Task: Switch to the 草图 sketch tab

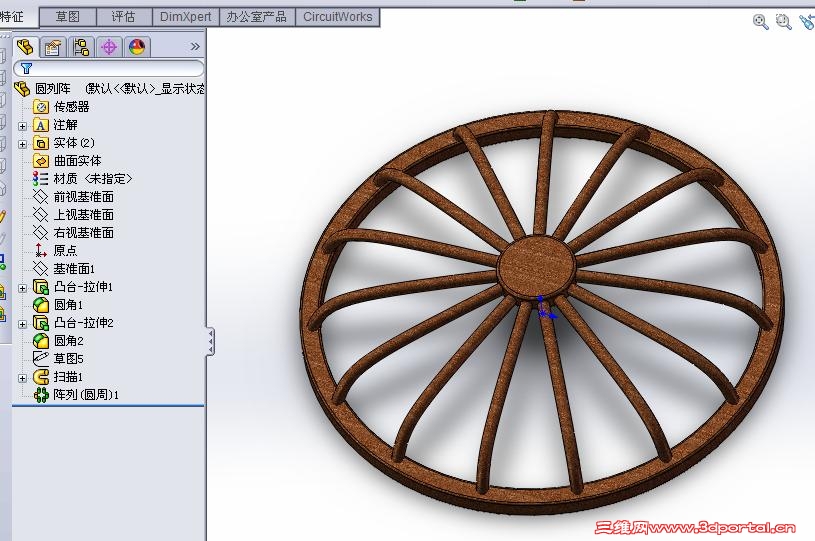Action: coord(68,17)
